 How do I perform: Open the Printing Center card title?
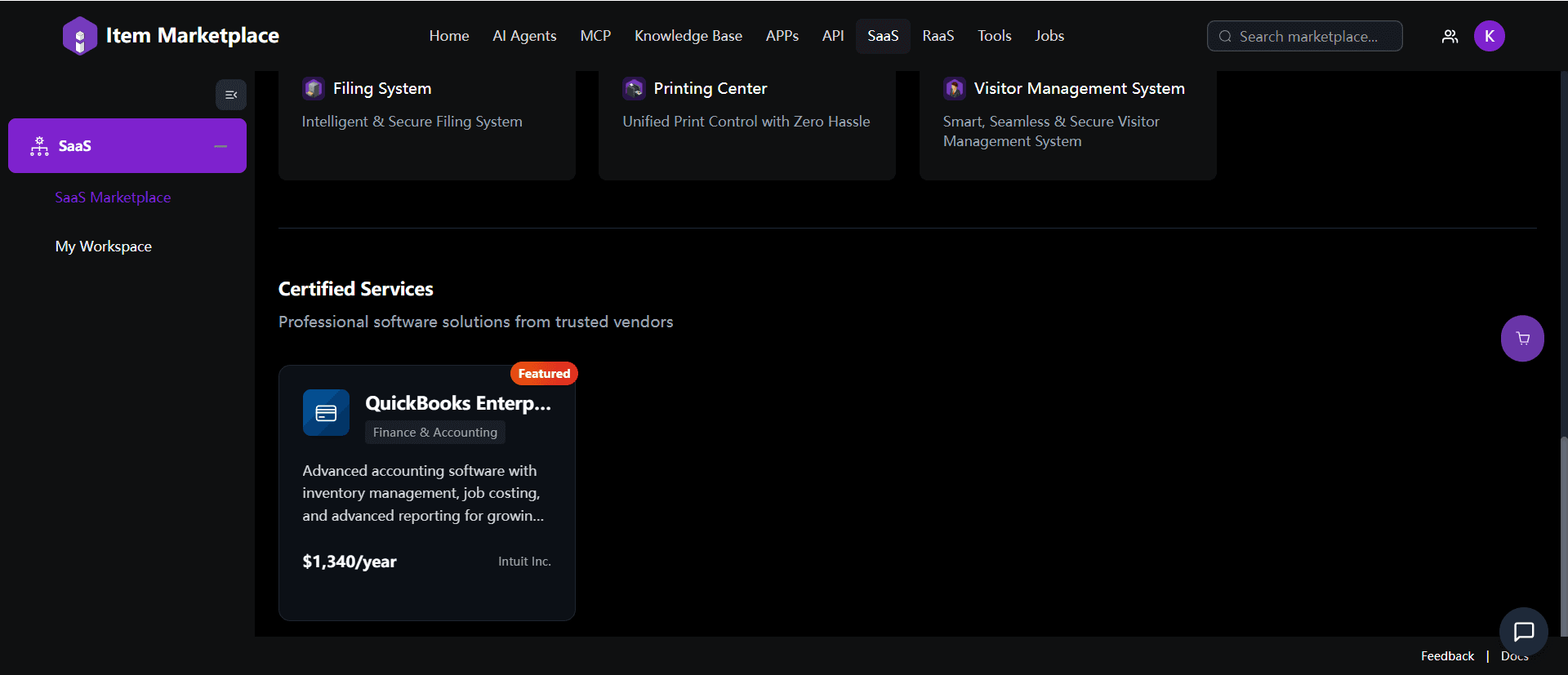click(710, 88)
